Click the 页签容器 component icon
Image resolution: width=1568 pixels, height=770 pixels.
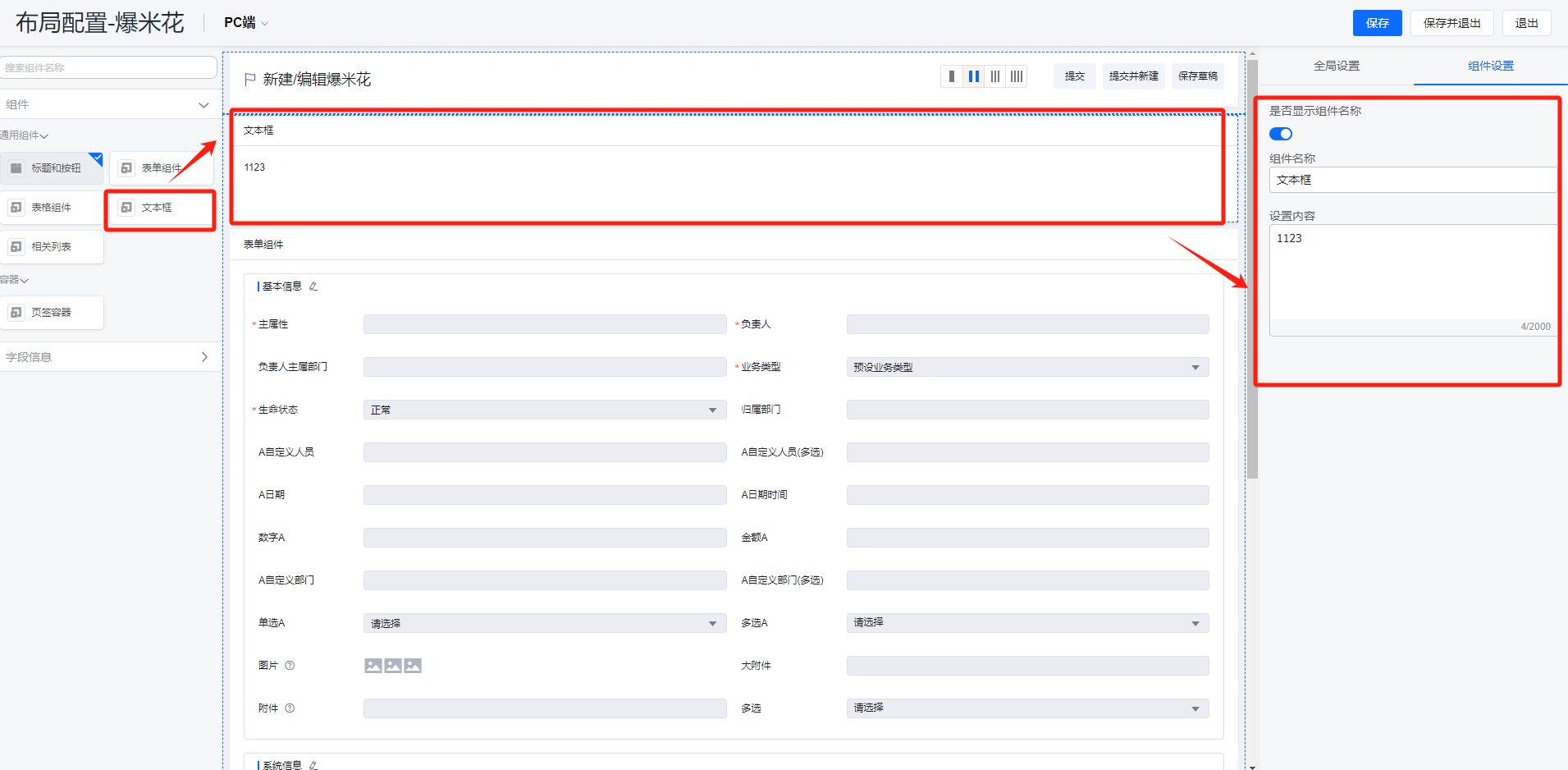click(x=16, y=313)
